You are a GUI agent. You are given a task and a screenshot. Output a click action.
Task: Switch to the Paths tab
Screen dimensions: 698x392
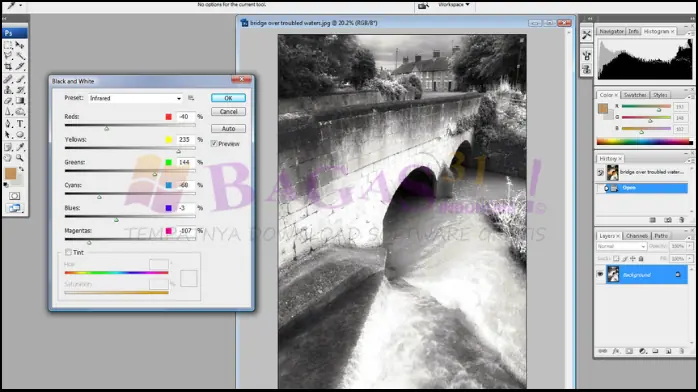click(661, 236)
